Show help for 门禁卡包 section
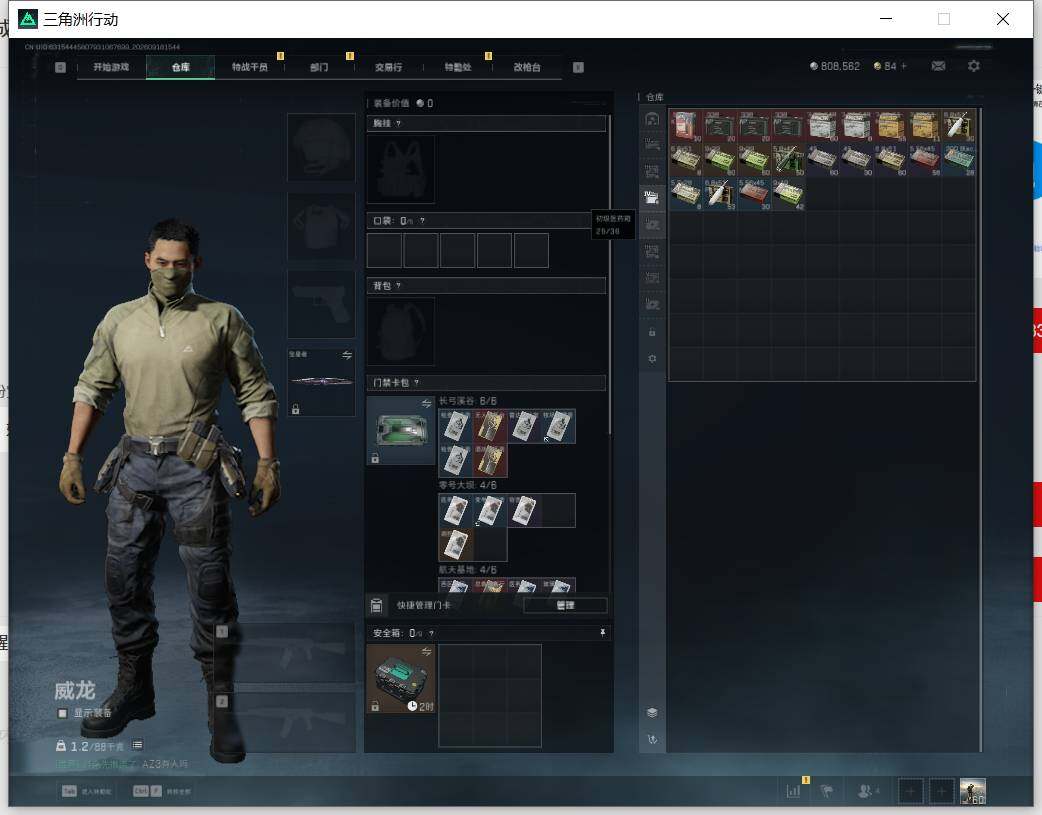1042x815 pixels. (x=417, y=382)
